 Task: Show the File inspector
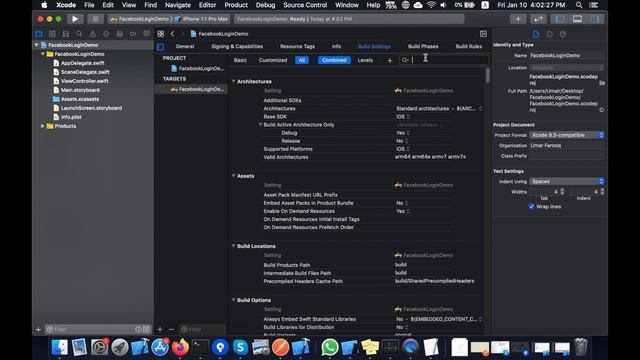tap(536, 34)
